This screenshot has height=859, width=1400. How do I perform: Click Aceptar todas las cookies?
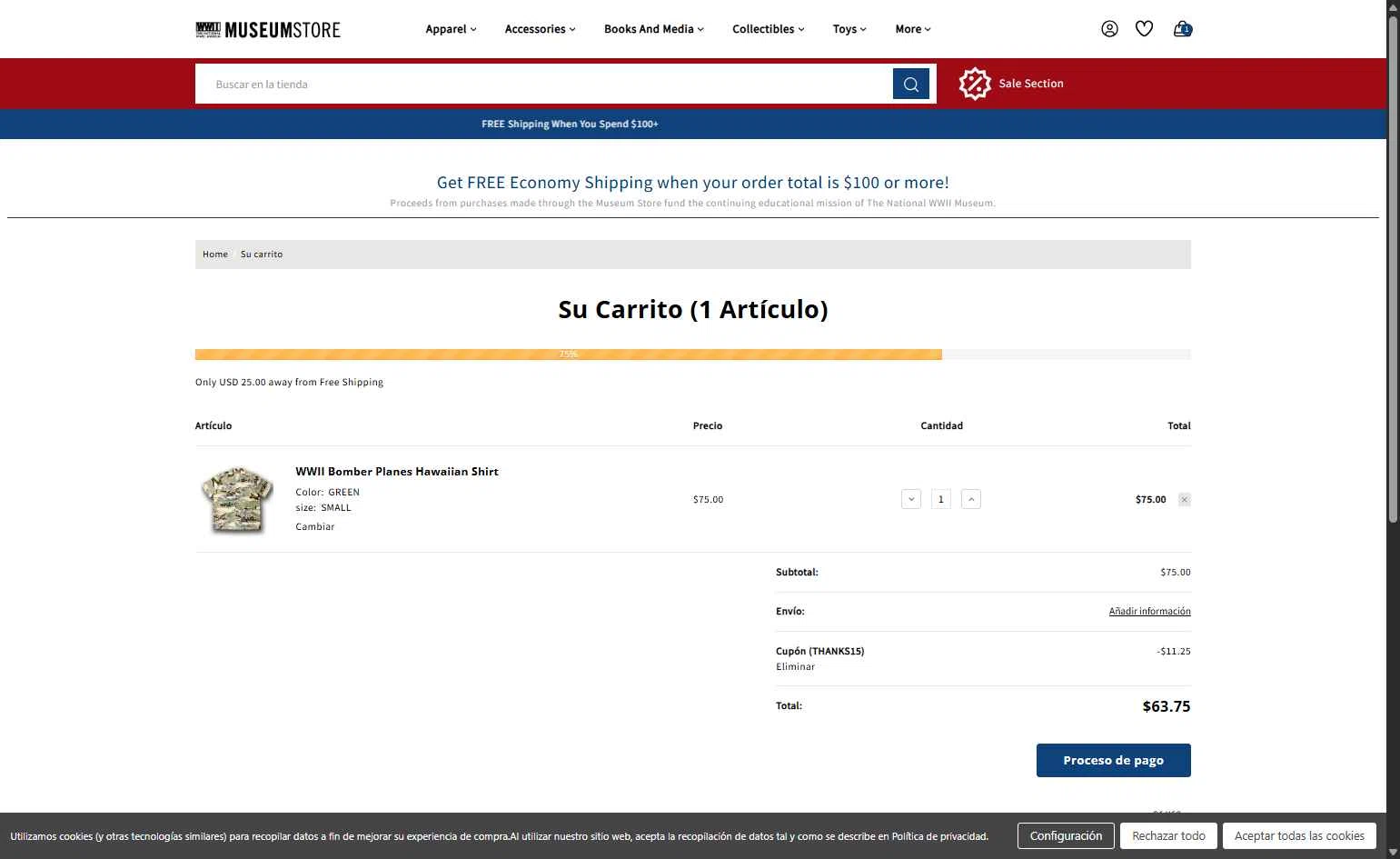pyautogui.click(x=1299, y=835)
